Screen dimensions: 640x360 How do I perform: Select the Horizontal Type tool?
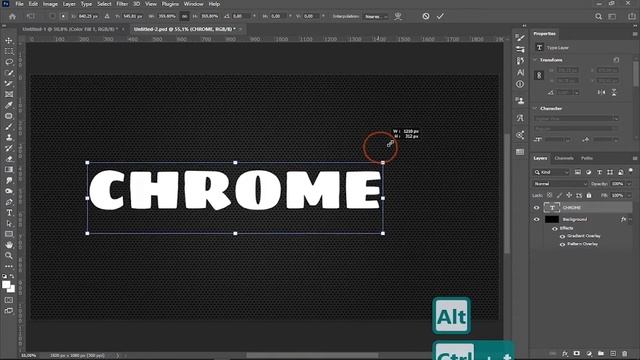tap(9, 213)
